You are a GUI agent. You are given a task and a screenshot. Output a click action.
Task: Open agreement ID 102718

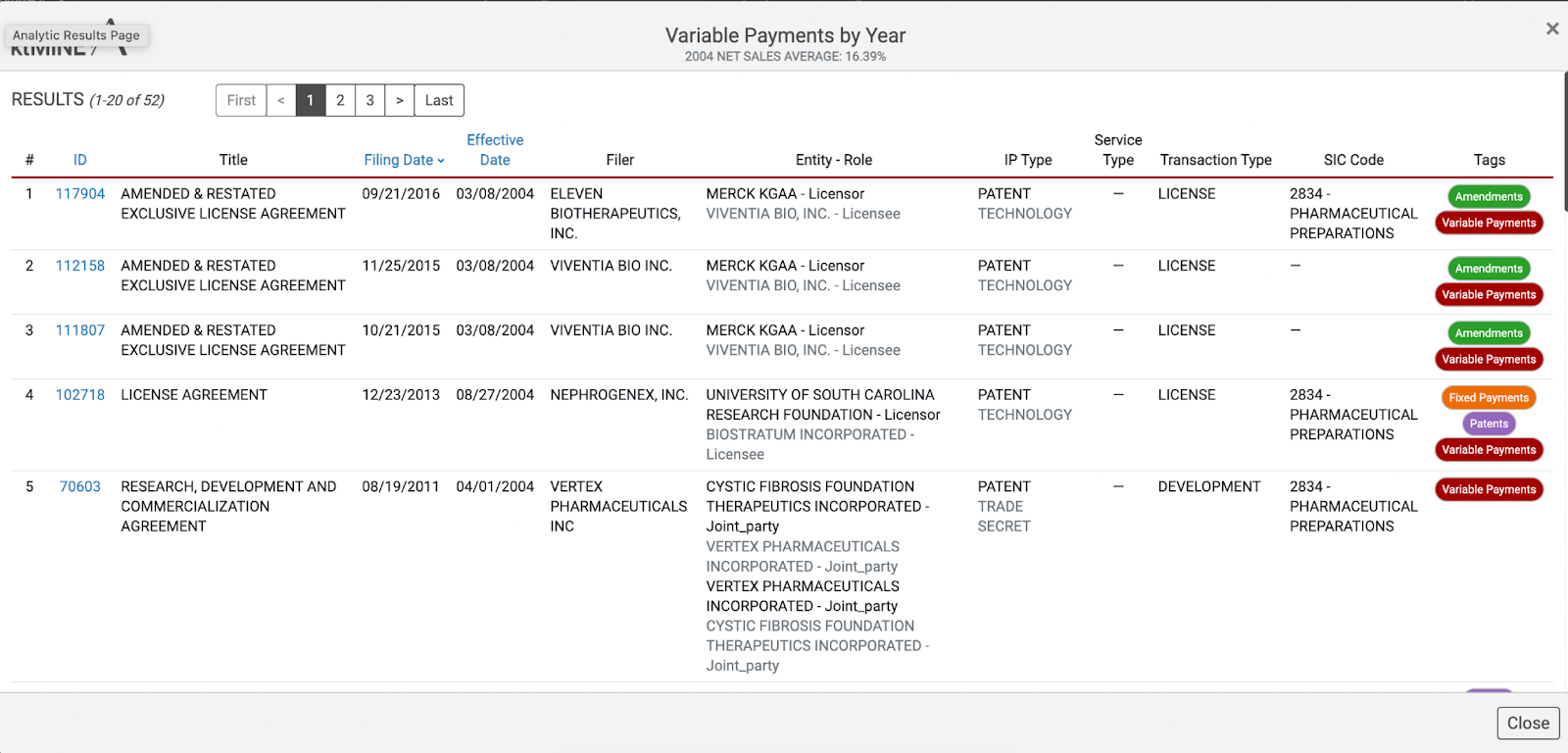pyautogui.click(x=80, y=395)
